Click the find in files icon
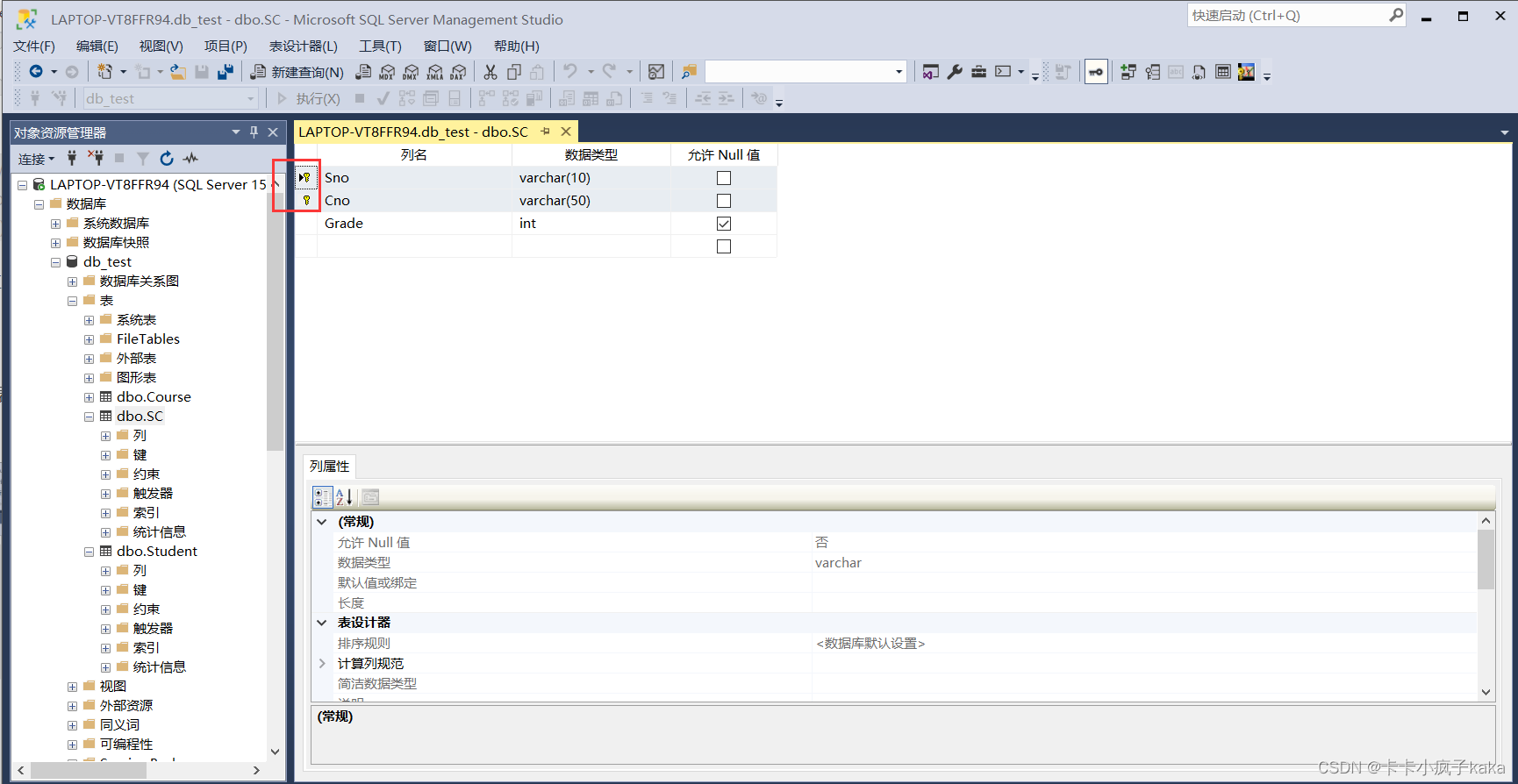 (x=690, y=72)
